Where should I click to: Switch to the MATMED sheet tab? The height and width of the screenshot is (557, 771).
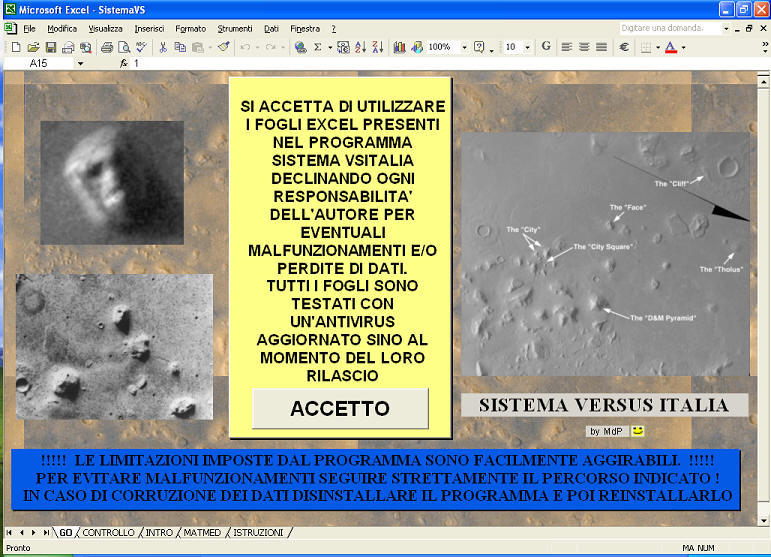pyautogui.click(x=202, y=532)
